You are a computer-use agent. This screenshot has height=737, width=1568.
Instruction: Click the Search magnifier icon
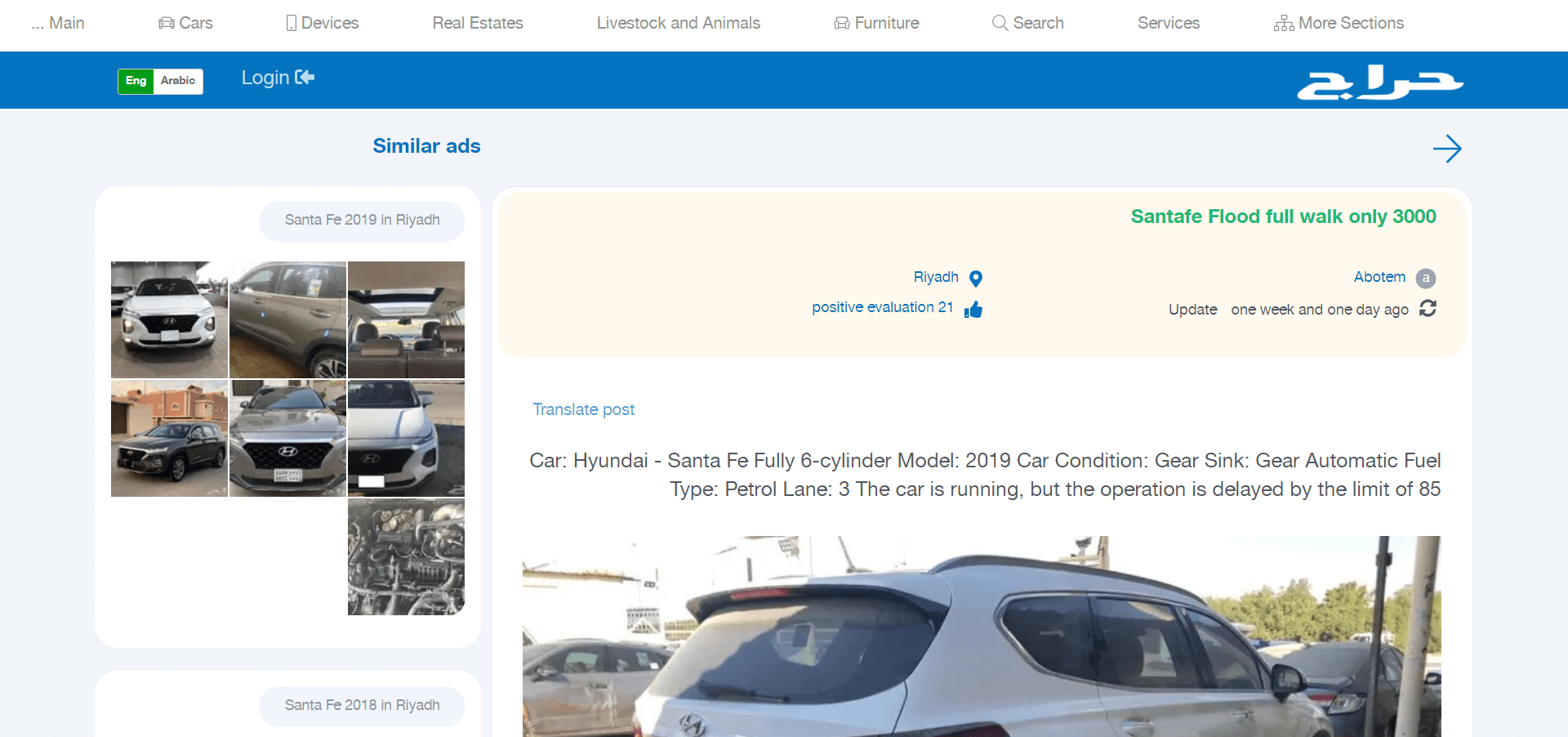pos(1000,23)
